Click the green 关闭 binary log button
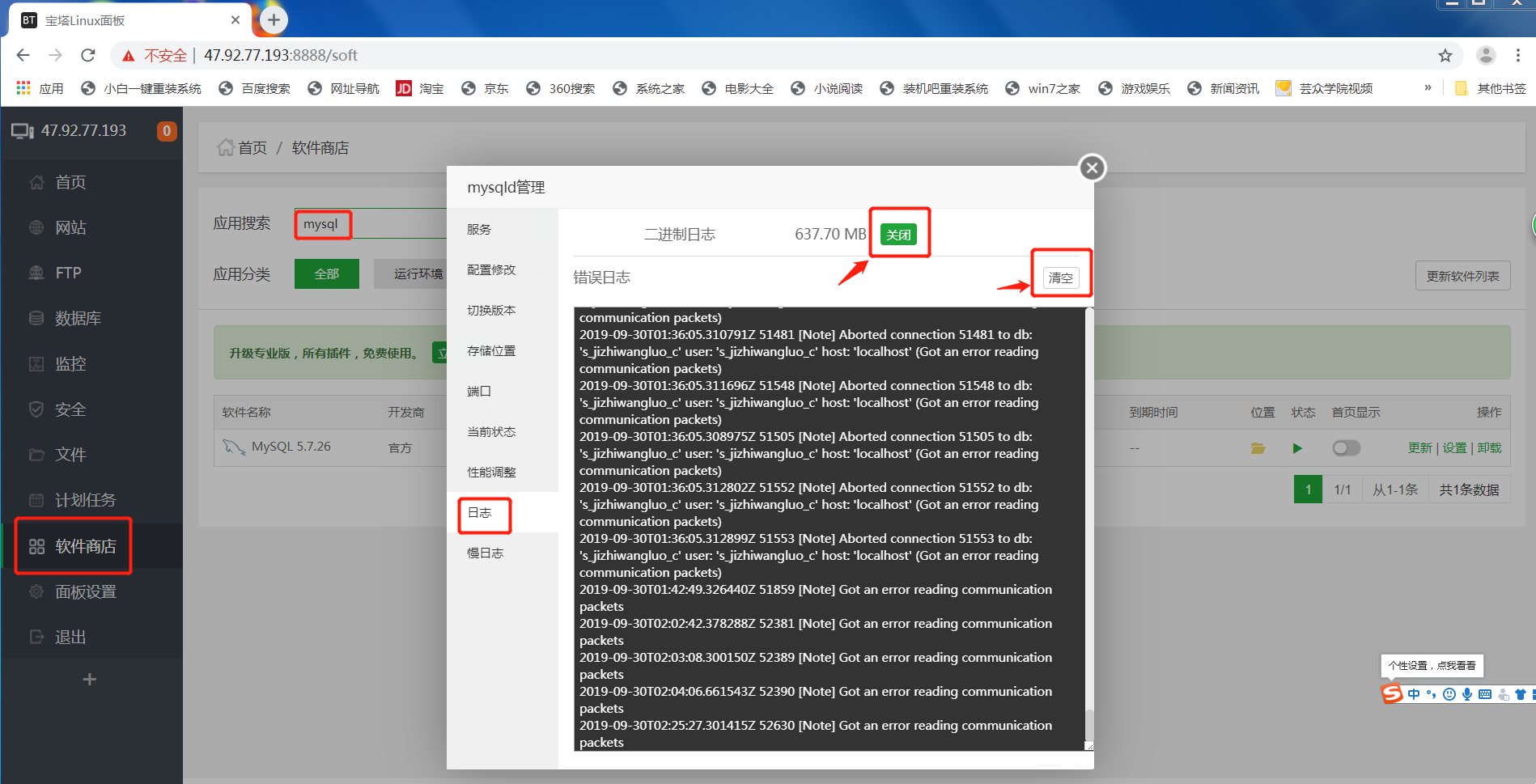 point(897,235)
